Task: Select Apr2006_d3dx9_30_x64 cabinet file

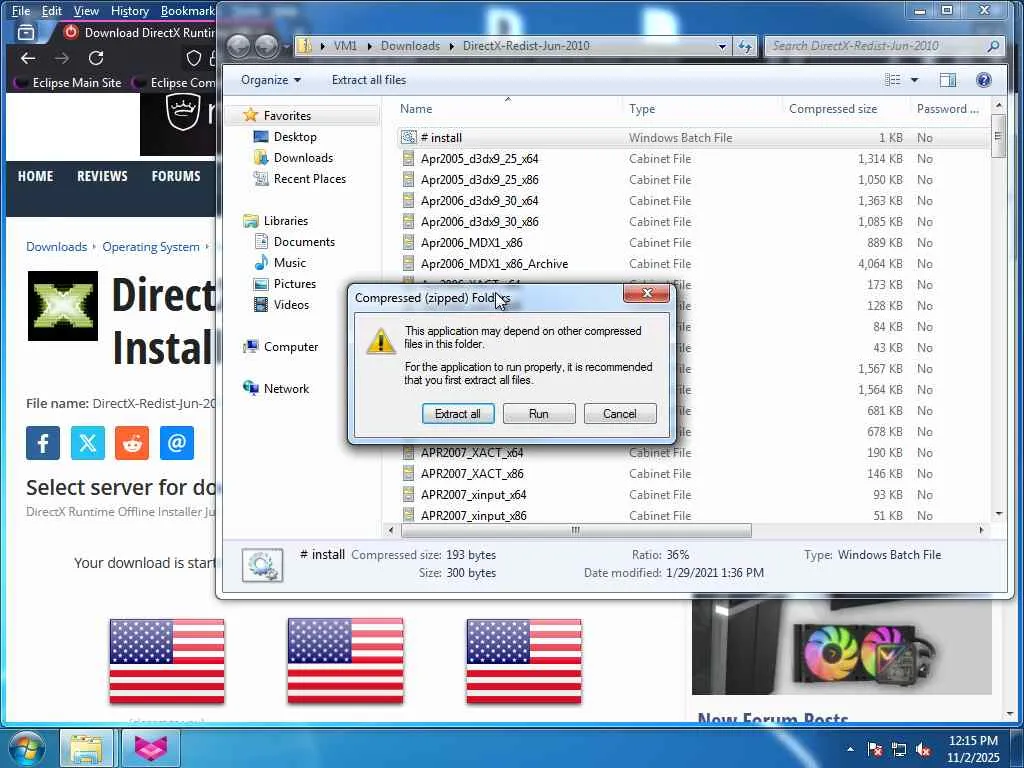Action: [479, 200]
